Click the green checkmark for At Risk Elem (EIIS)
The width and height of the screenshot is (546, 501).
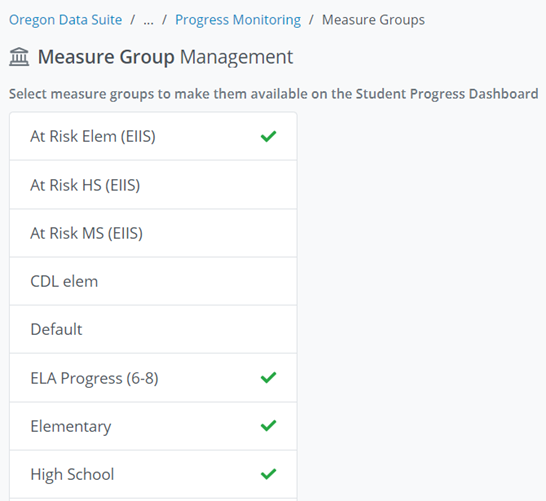pos(268,136)
